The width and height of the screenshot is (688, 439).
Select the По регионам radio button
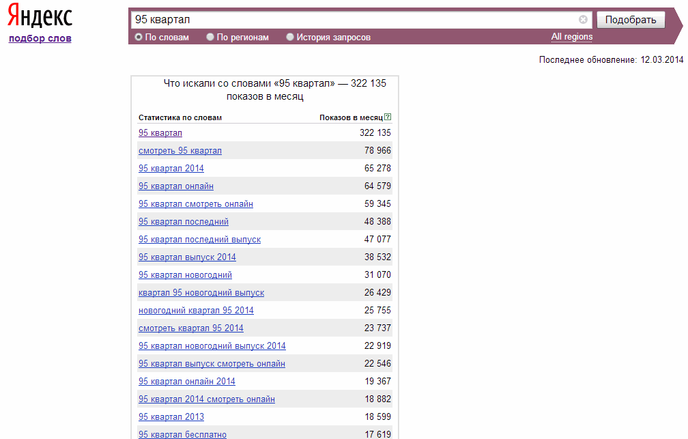coord(210,37)
